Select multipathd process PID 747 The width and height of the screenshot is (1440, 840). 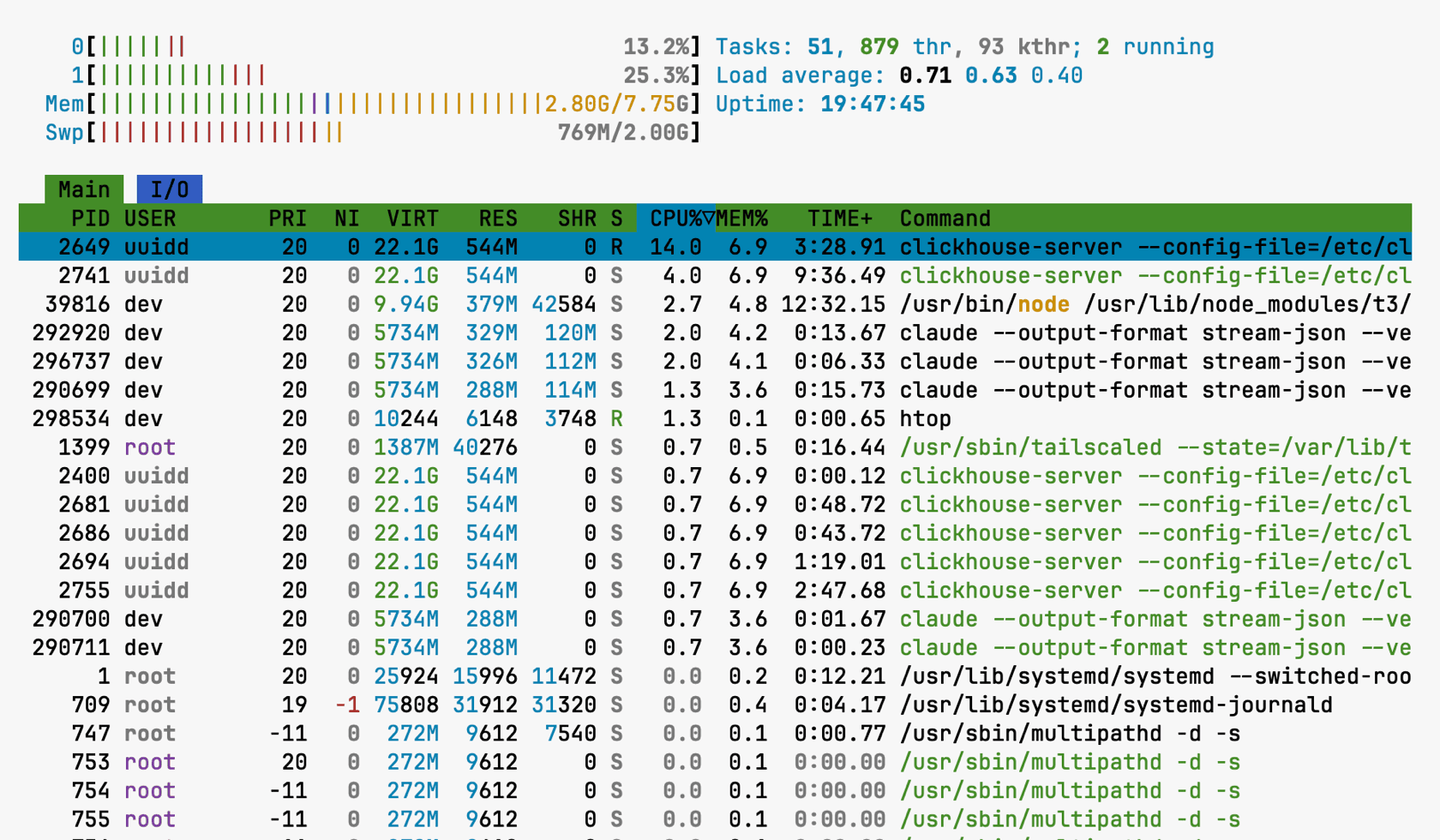[x=715, y=734]
